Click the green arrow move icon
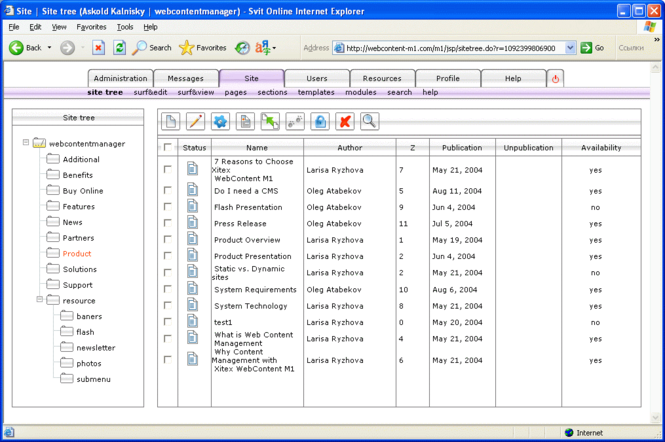Image resolution: width=665 pixels, height=442 pixels. (270, 122)
